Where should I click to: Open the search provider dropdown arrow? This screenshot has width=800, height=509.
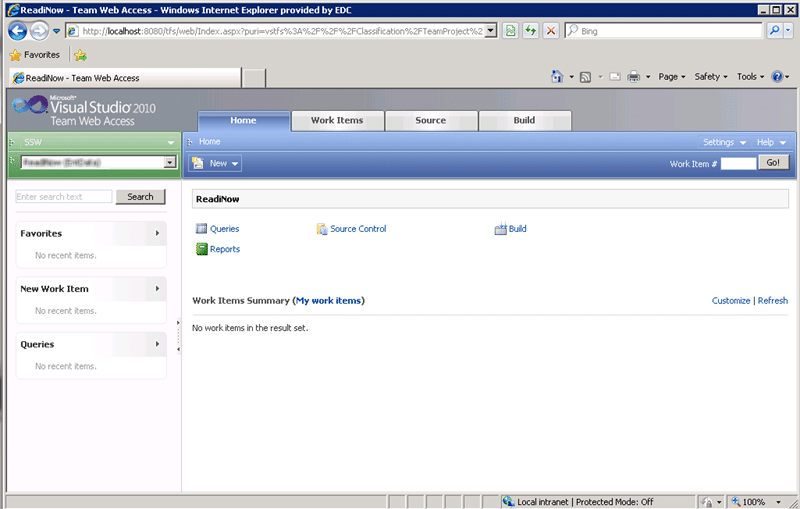pos(788,31)
